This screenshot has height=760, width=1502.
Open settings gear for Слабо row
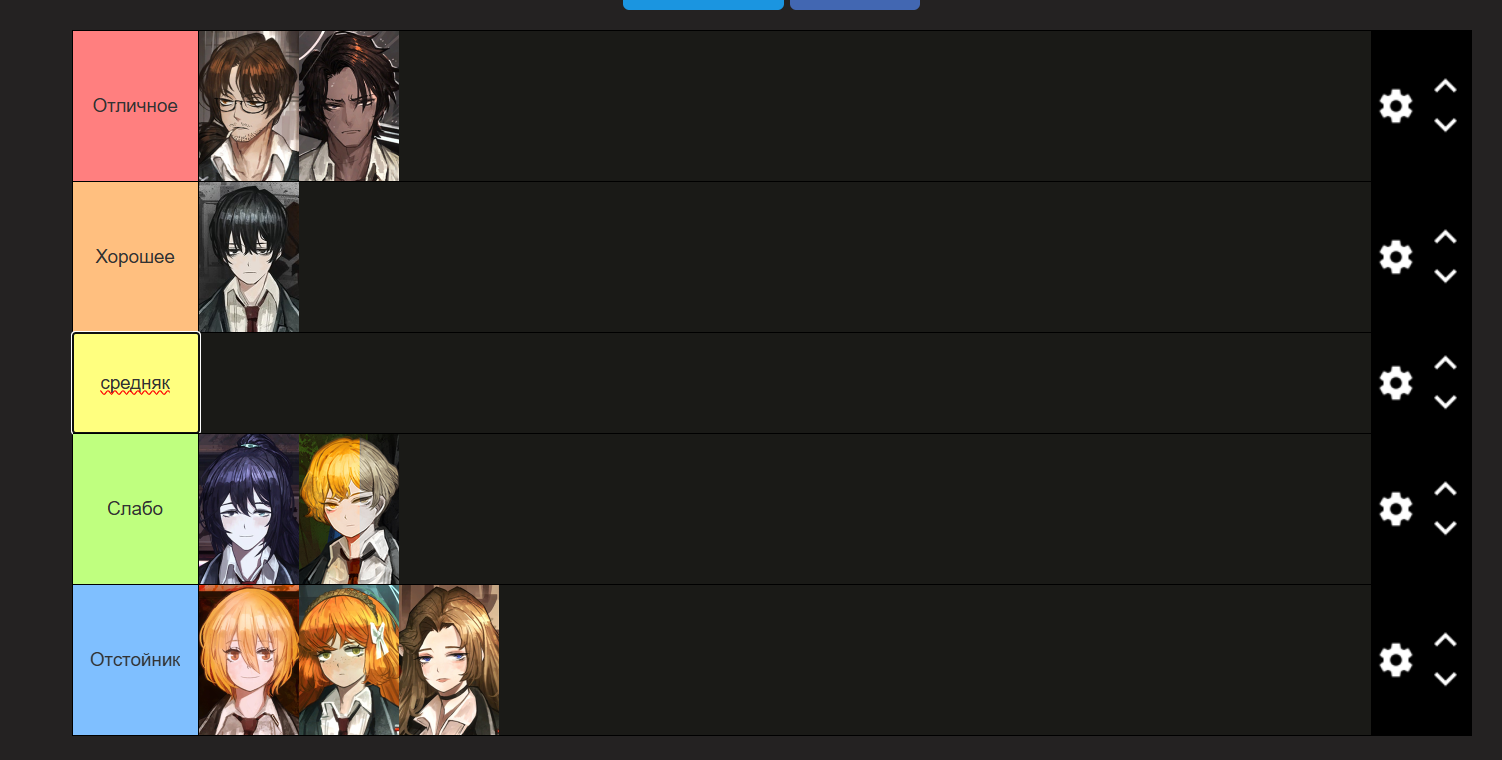[x=1395, y=509]
